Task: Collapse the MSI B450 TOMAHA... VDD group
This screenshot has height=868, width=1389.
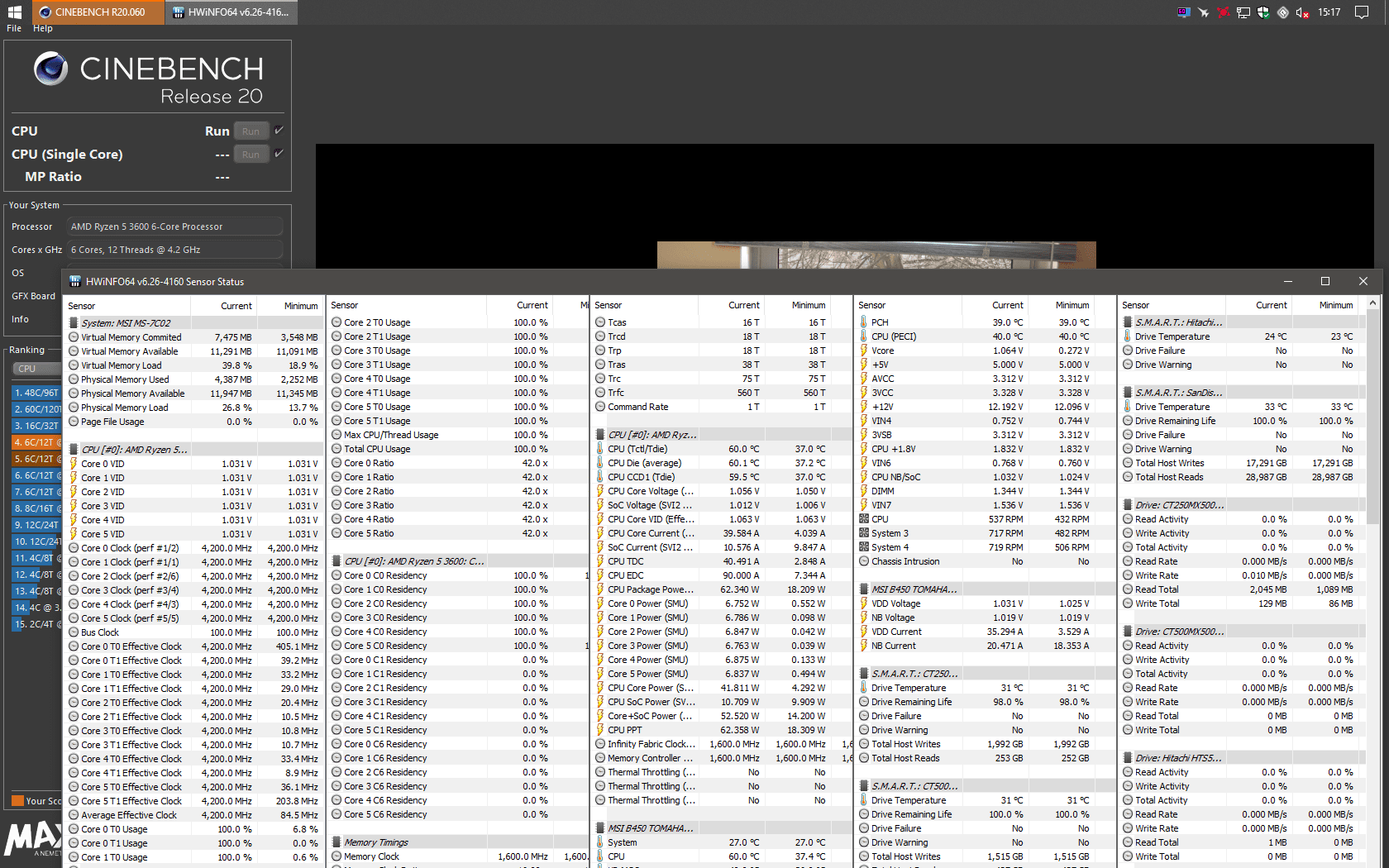Action: [864, 589]
